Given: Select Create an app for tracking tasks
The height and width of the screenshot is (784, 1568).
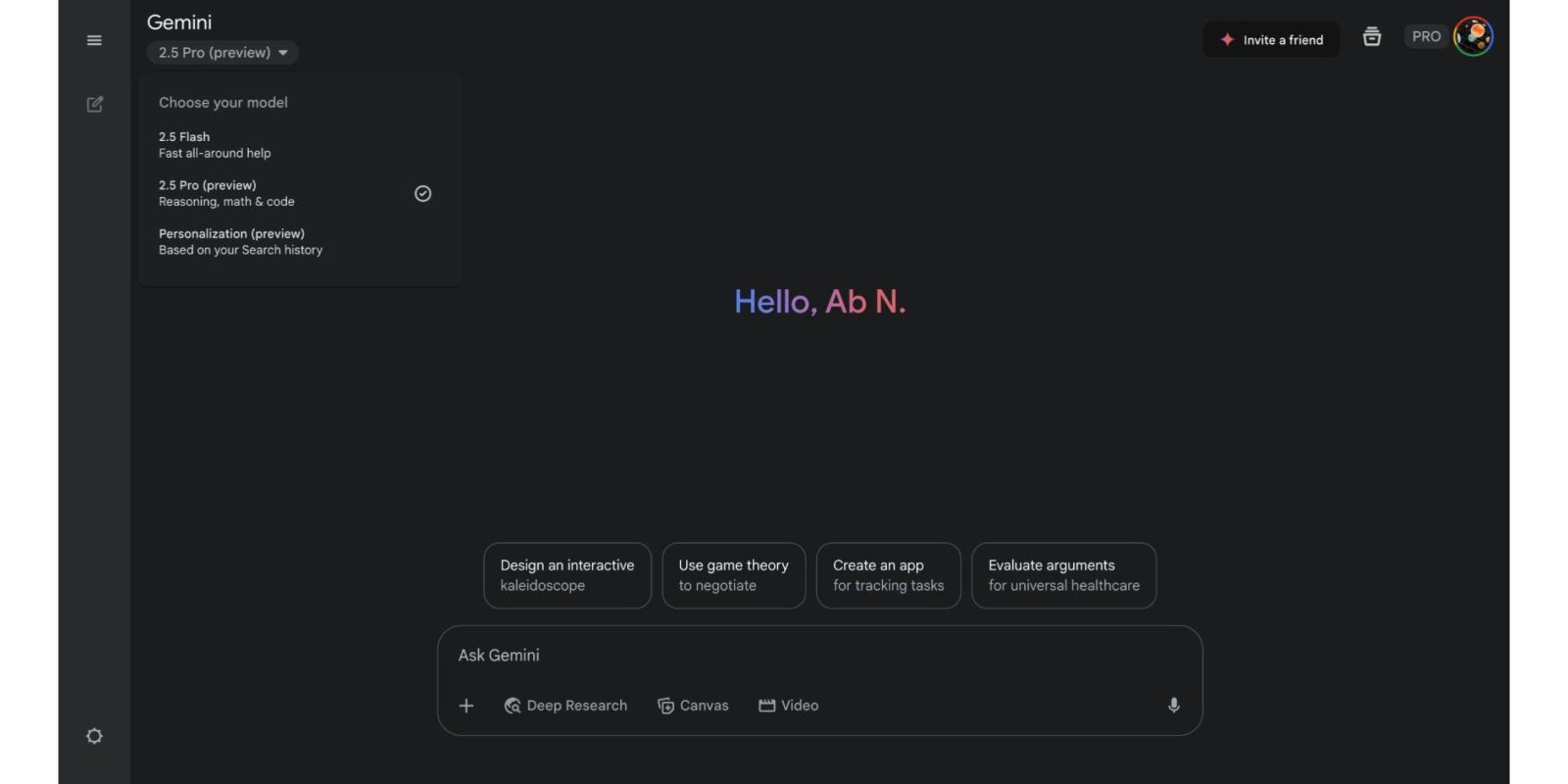Looking at the screenshot, I should [x=888, y=575].
